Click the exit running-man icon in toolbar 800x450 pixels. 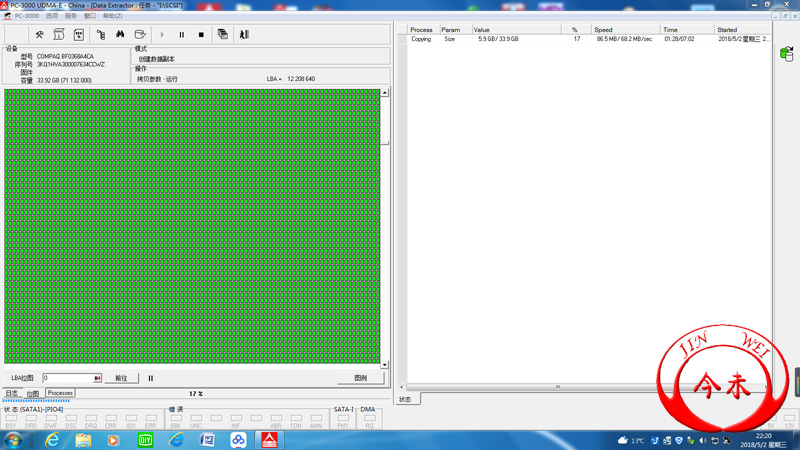pyautogui.click(x=244, y=34)
